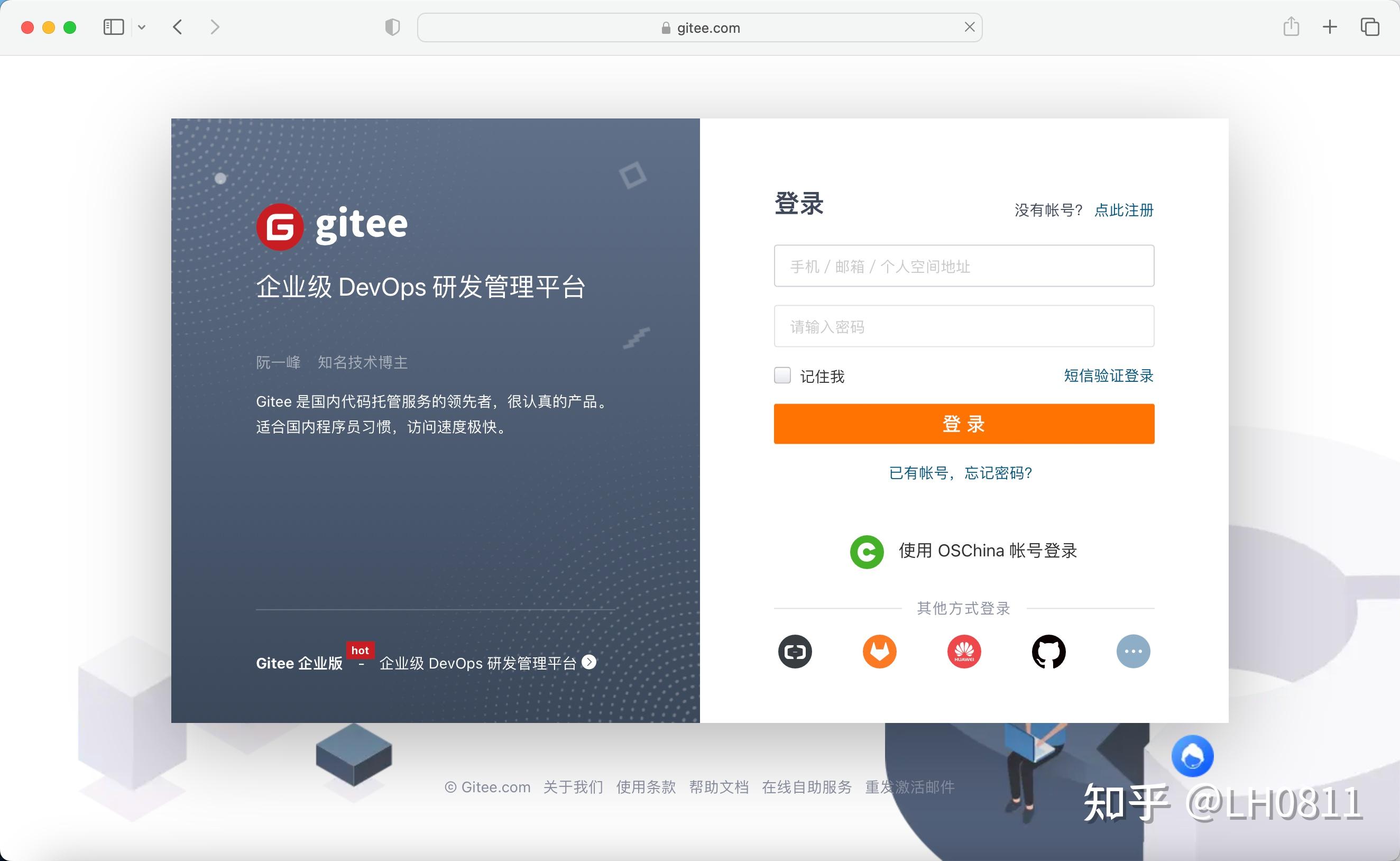This screenshot has height=861, width=1400.
Task: Click the code-bracket third-party login icon
Action: coord(795,652)
